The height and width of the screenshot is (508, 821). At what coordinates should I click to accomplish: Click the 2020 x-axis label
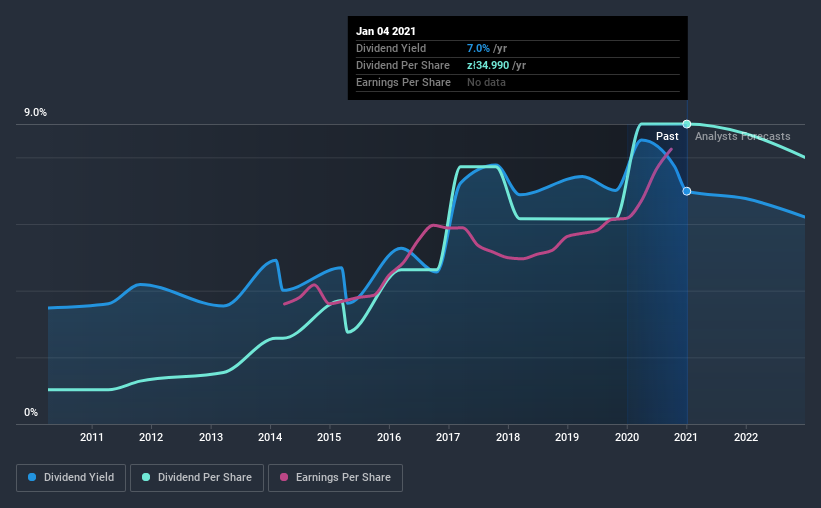coord(627,437)
